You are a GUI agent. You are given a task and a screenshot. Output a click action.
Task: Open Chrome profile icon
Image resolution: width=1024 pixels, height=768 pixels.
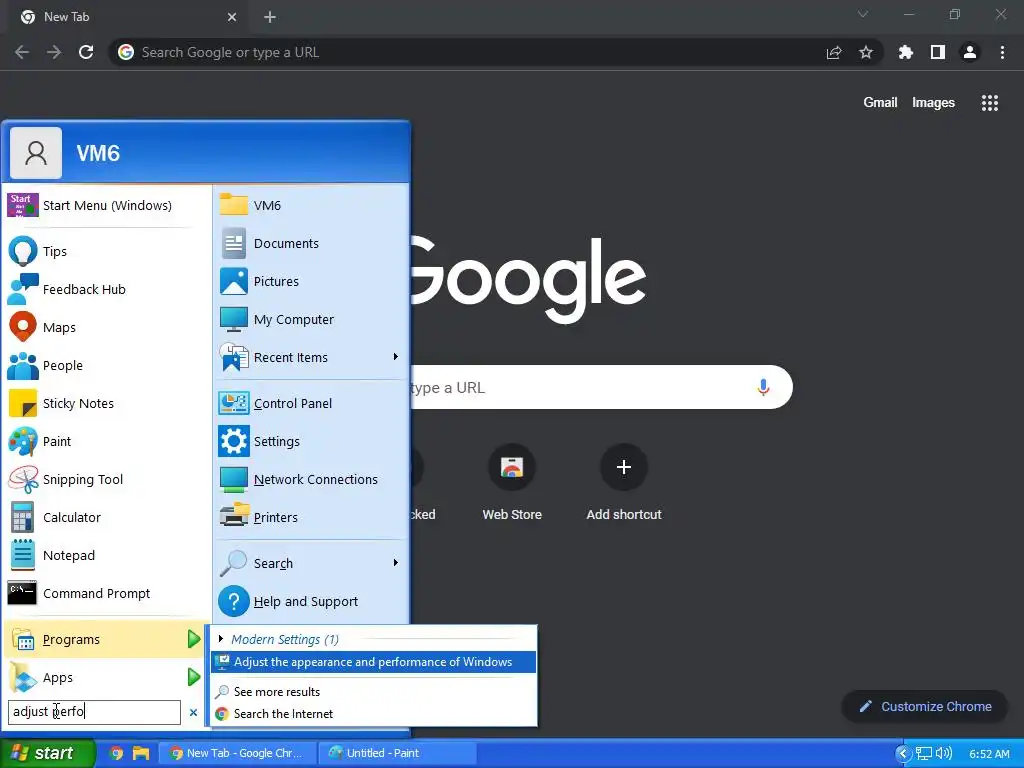click(970, 52)
